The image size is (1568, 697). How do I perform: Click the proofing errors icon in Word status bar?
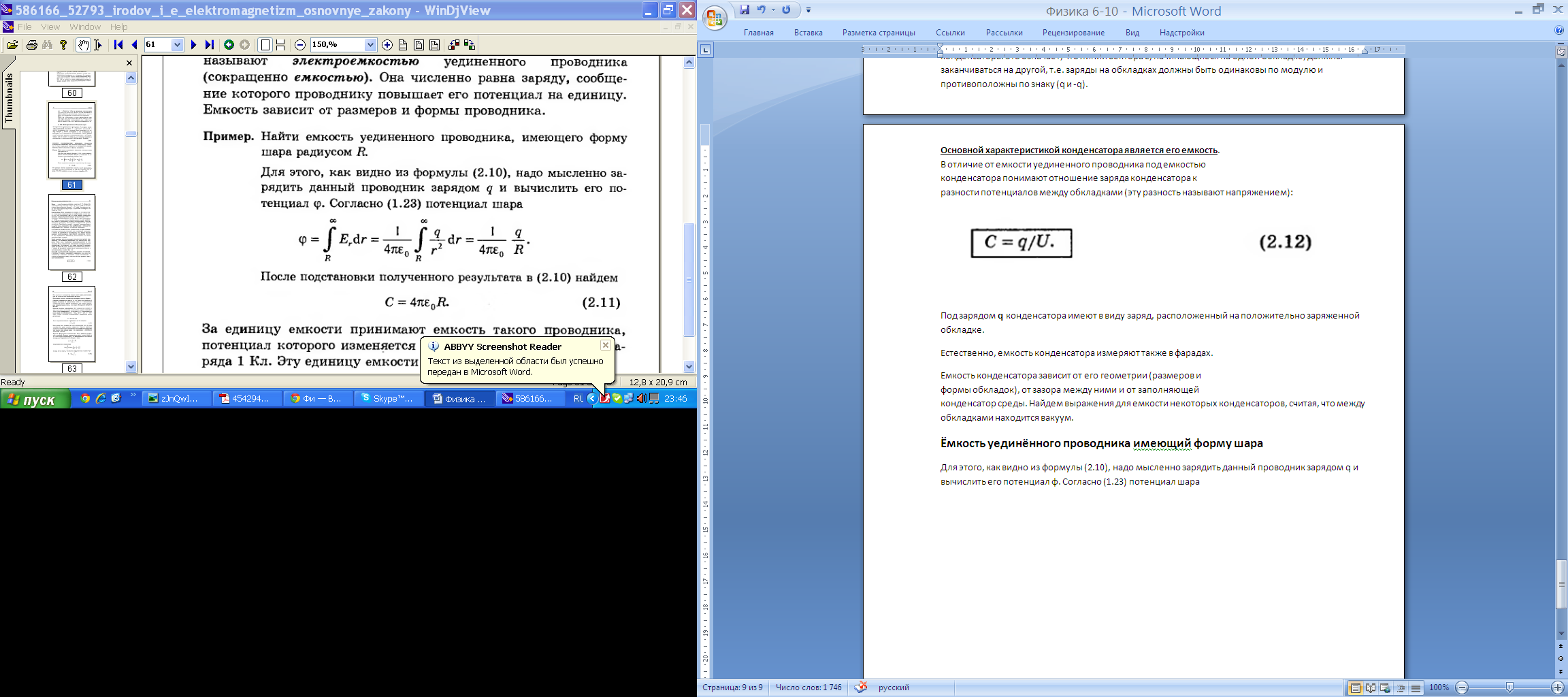click(860, 687)
